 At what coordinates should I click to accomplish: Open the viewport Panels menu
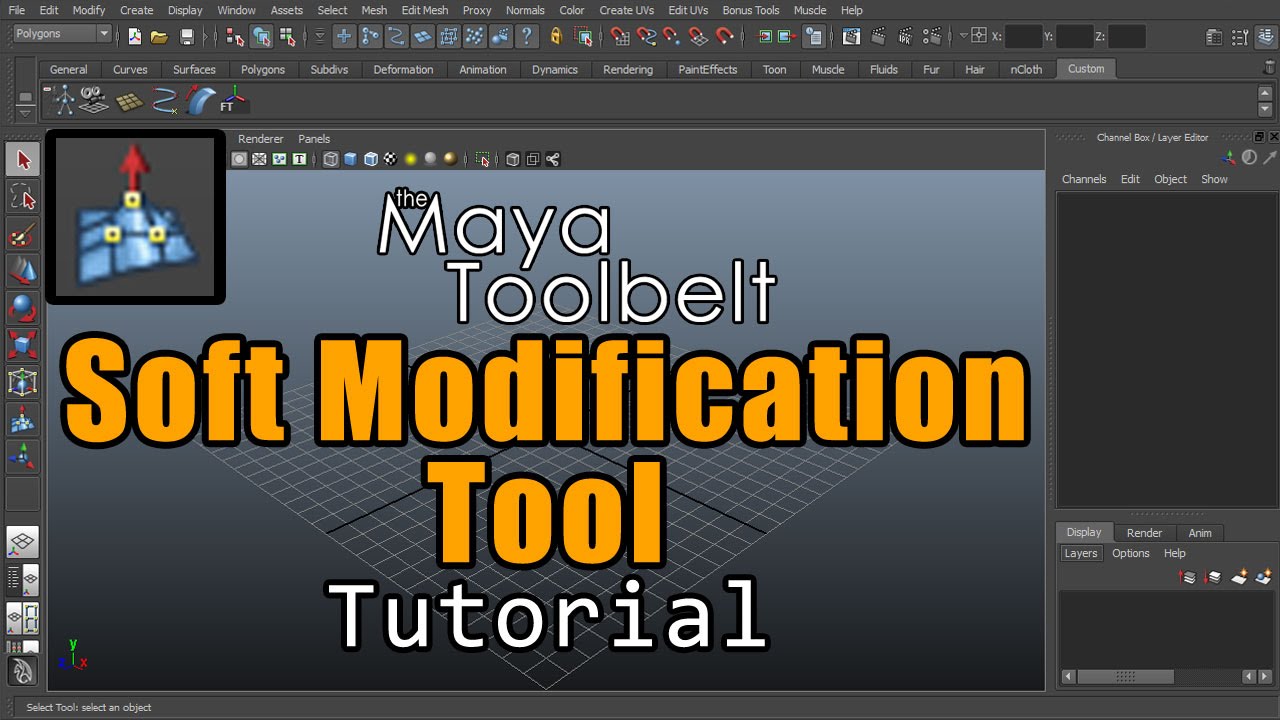coord(314,139)
